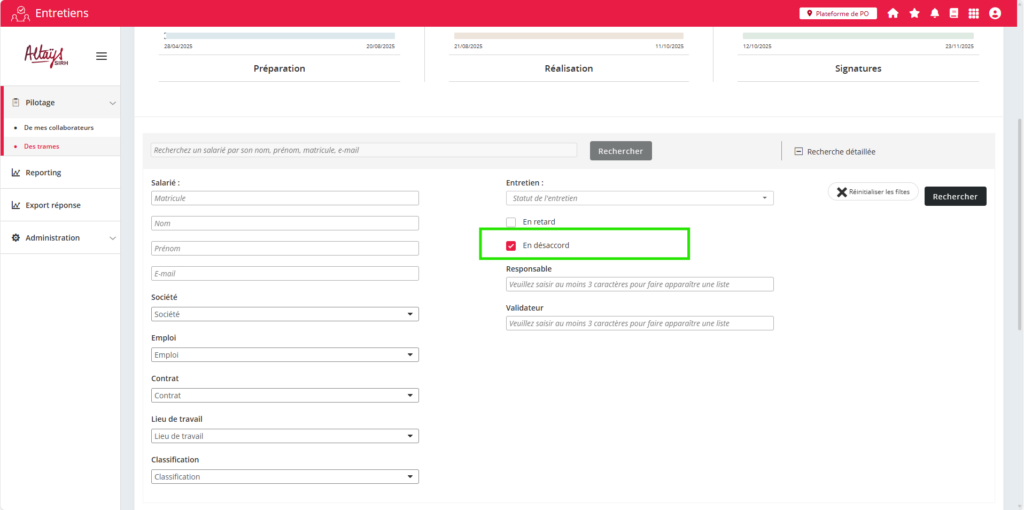Uncheck the 'En désaccord' checkbox

click(511, 245)
